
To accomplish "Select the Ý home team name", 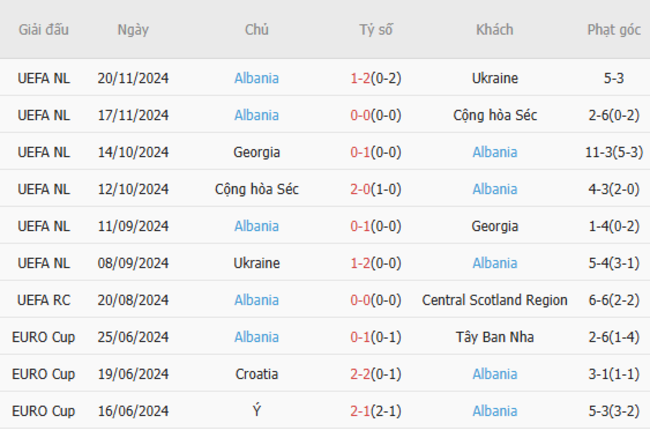I will tap(256, 411).
